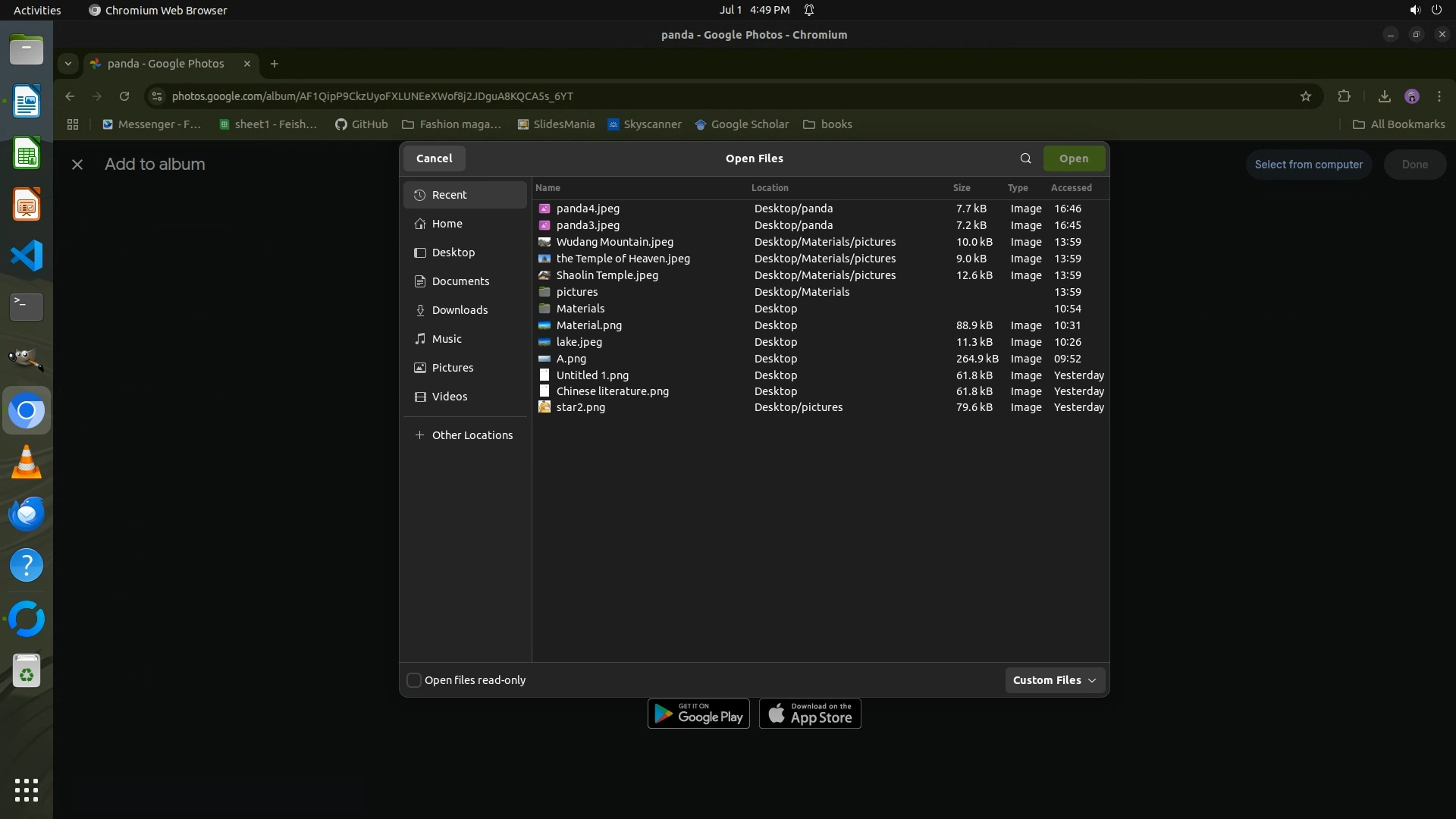Screen dimensions: 1456x819
Task: Select Downloads in the dialog sidebar
Action: 460,310
